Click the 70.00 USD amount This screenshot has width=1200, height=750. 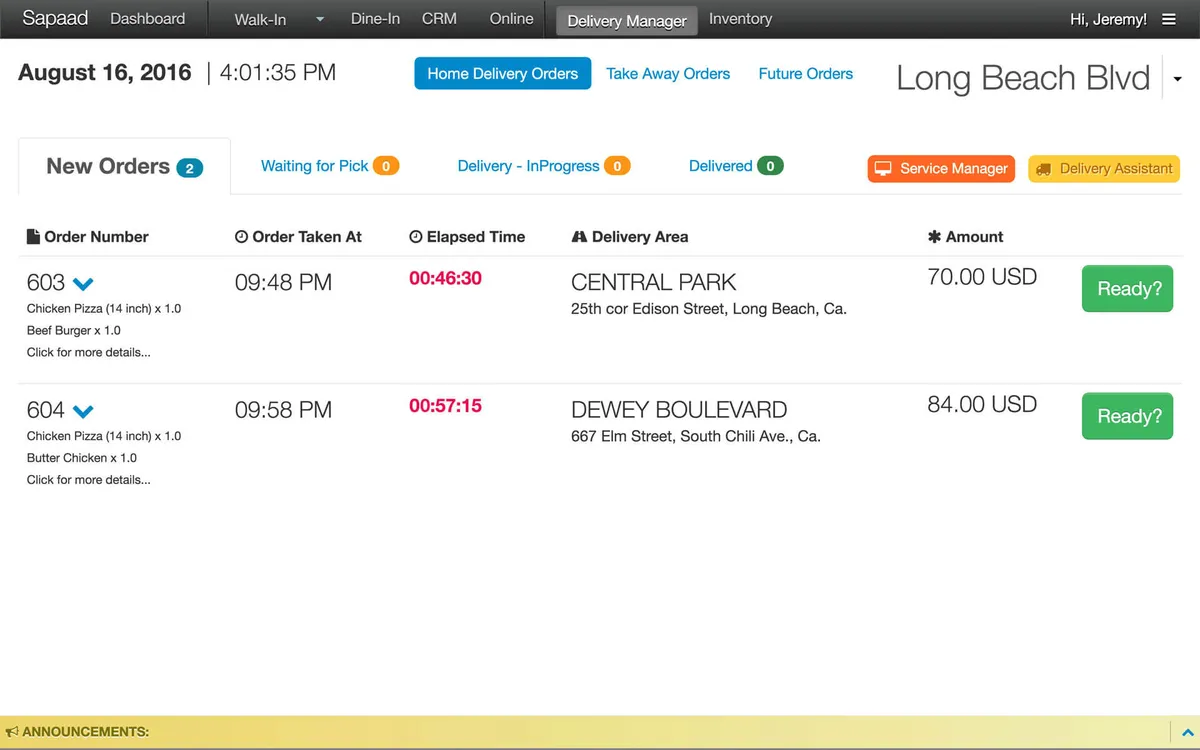coord(982,277)
